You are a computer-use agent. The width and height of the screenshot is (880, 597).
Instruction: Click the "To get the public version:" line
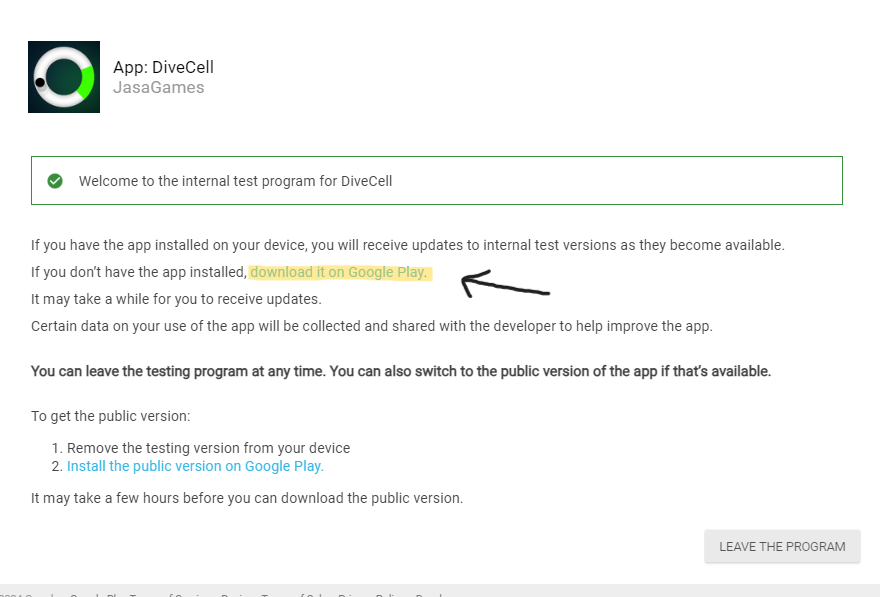(110, 416)
